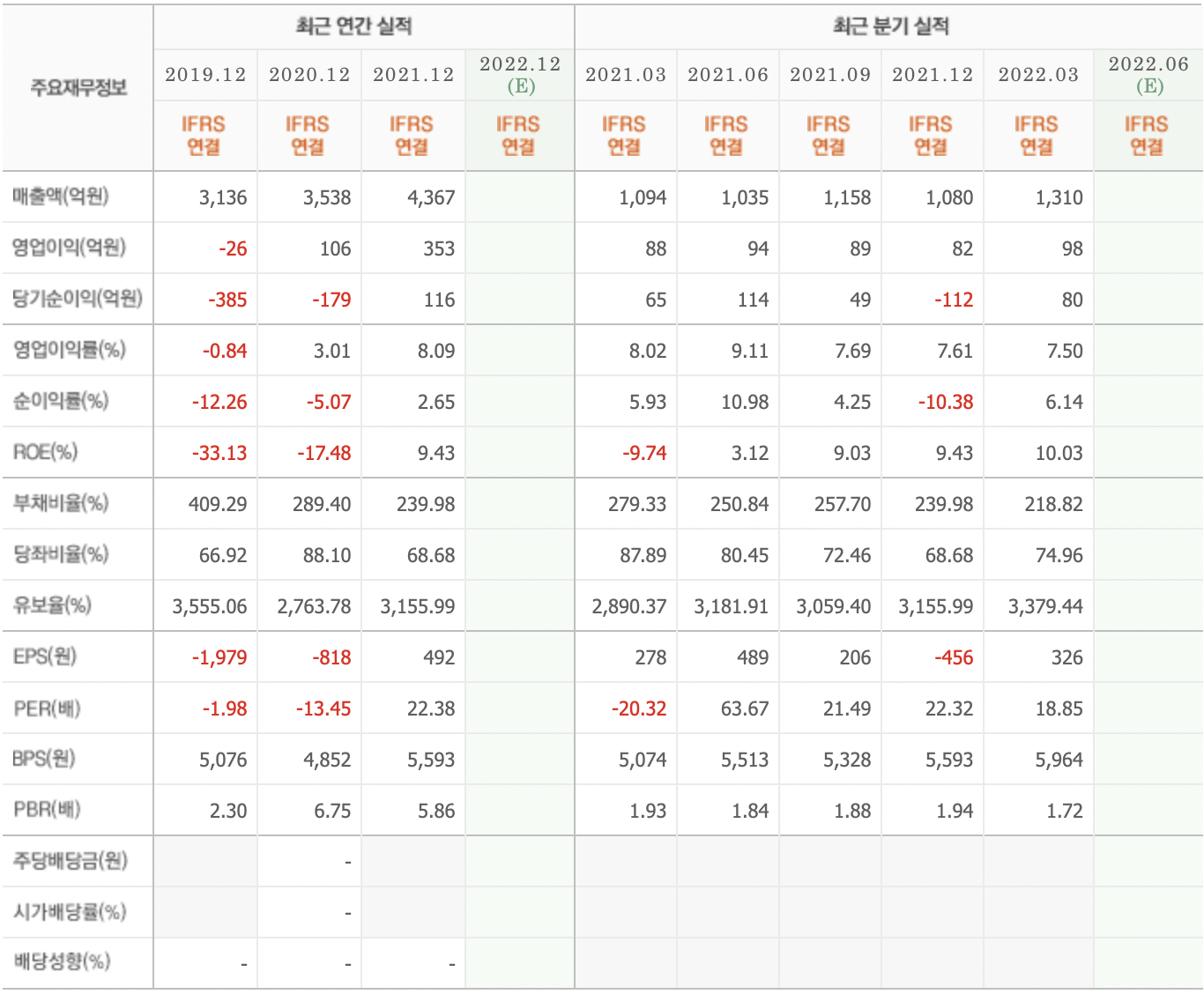Click the 영업이익률(%) row label
The width and height of the screenshot is (1204, 994).
[x=69, y=350]
